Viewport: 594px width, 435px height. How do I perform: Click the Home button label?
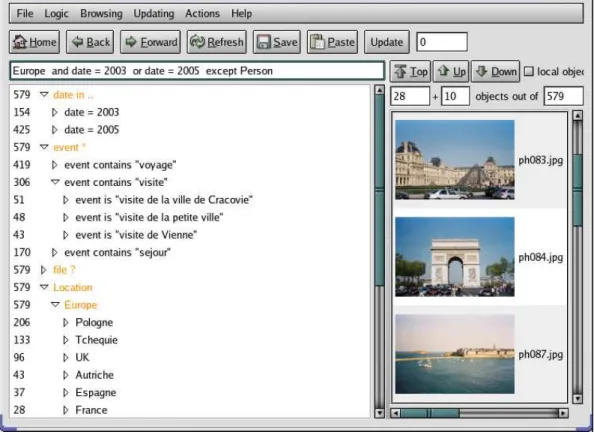(x=42, y=42)
